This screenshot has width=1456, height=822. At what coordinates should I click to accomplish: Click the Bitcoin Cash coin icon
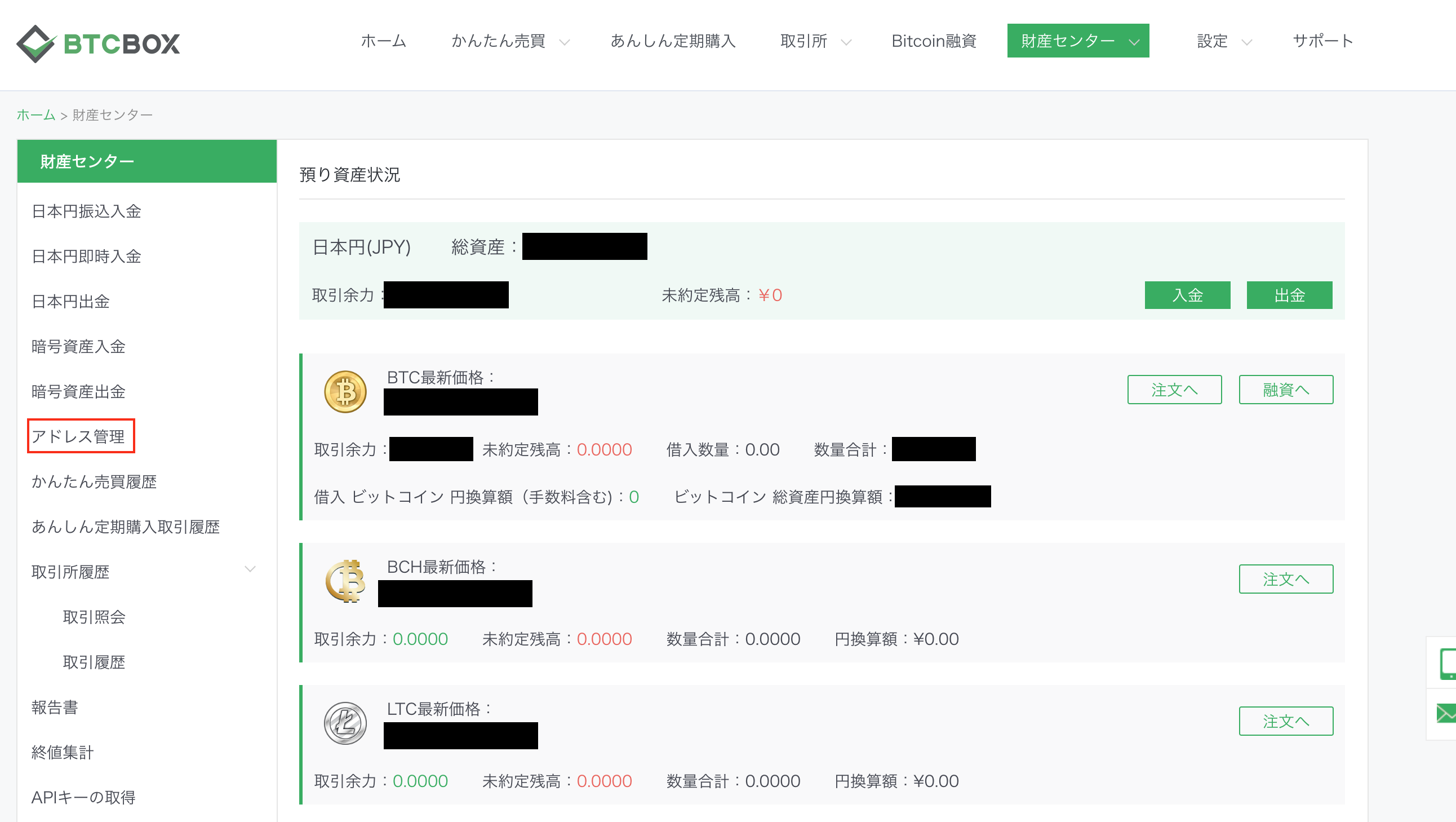(345, 581)
